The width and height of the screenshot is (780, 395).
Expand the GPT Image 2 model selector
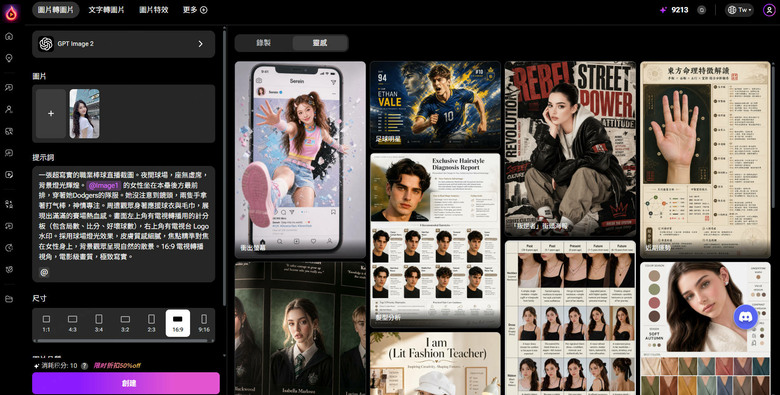coord(124,44)
